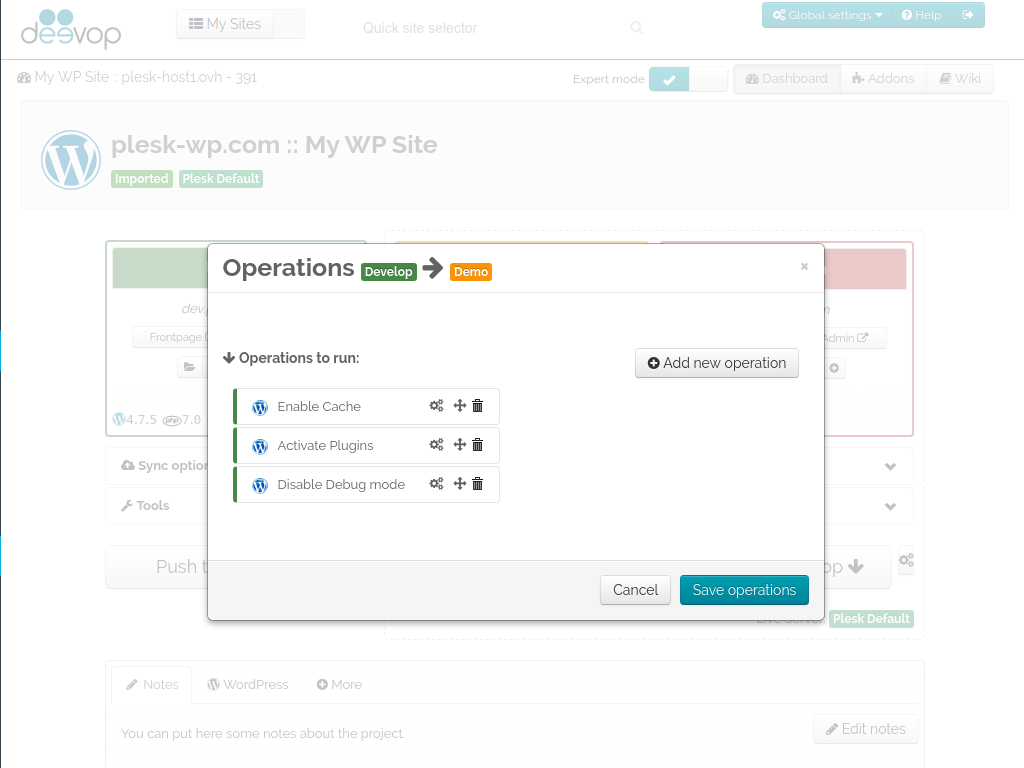Click the move icon on Activate Plugins

point(460,445)
